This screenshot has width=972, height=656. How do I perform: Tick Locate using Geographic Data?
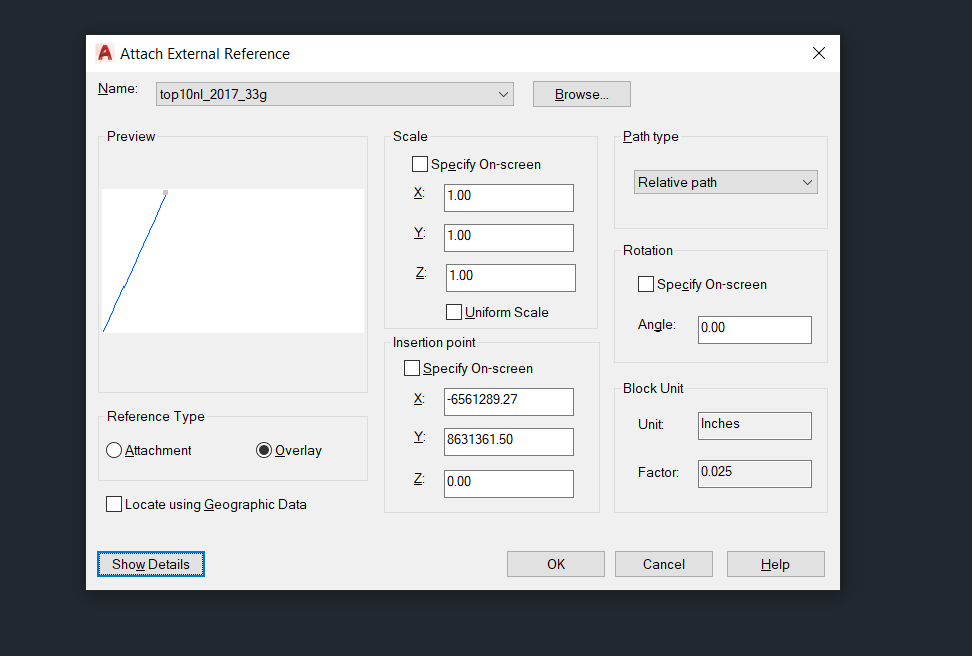[114, 504]
